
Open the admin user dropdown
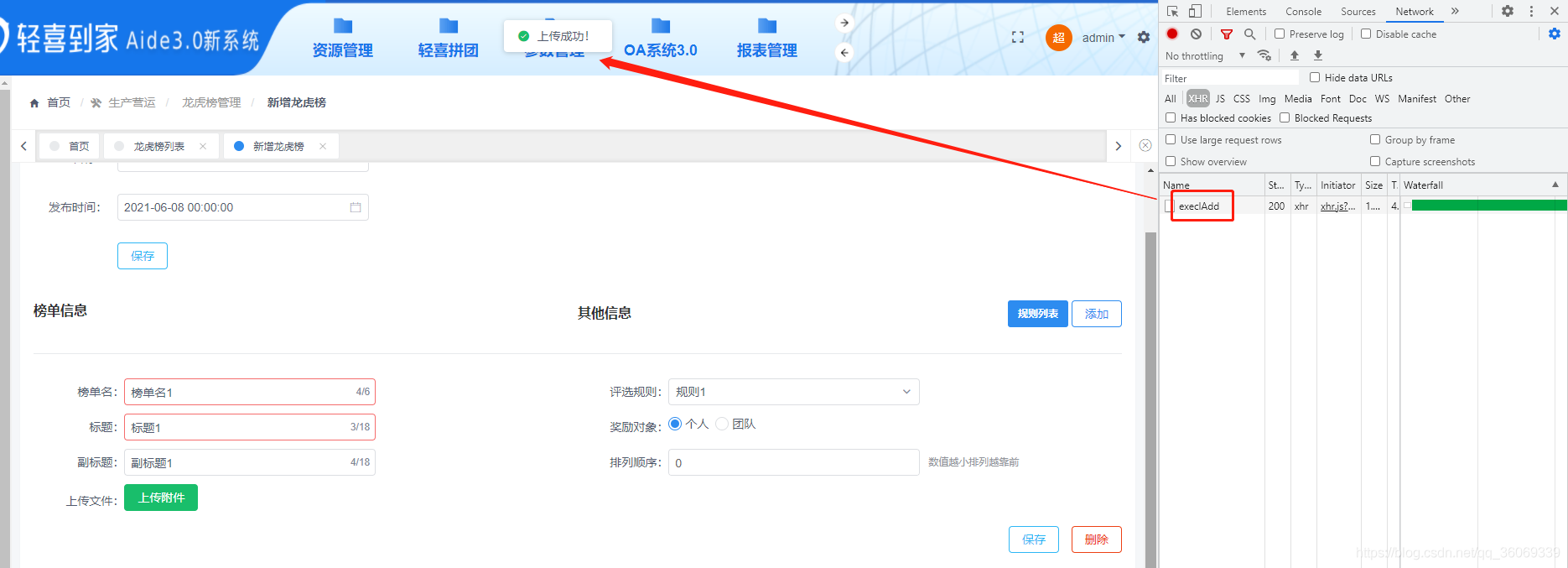pos(1103,38)
